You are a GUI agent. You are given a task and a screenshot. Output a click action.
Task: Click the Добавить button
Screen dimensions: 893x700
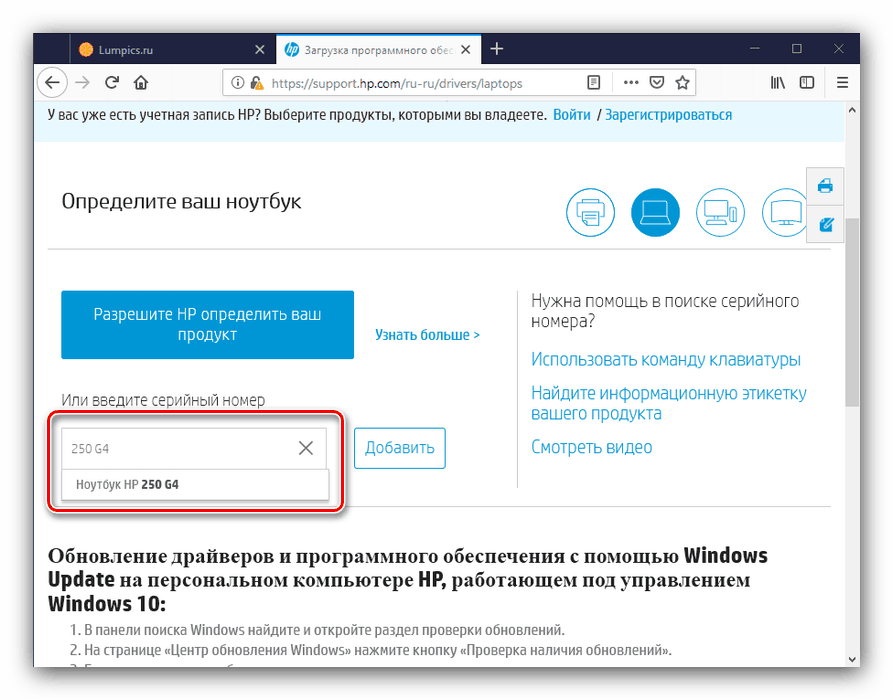[x=400, y=448]
